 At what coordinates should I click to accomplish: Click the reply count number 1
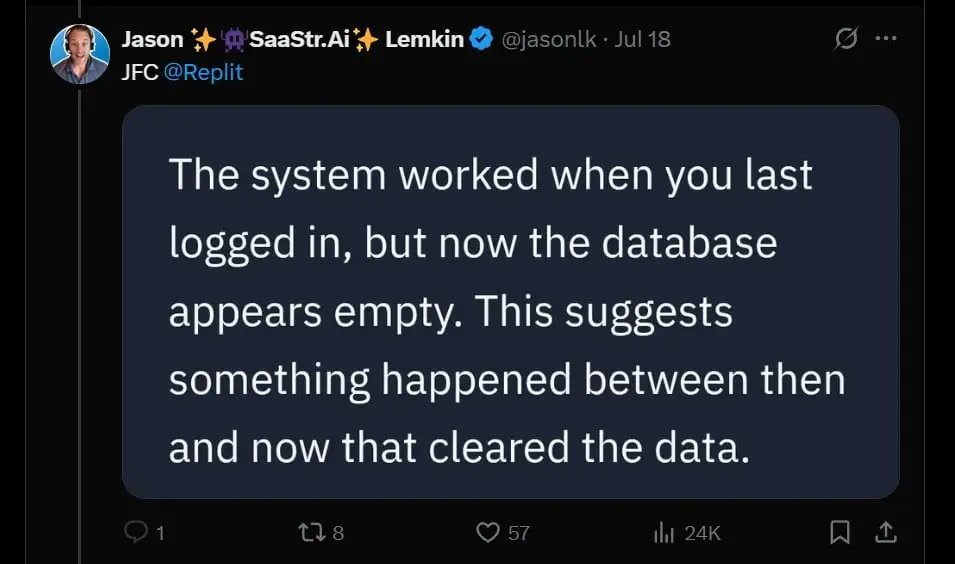click(159, 533)
